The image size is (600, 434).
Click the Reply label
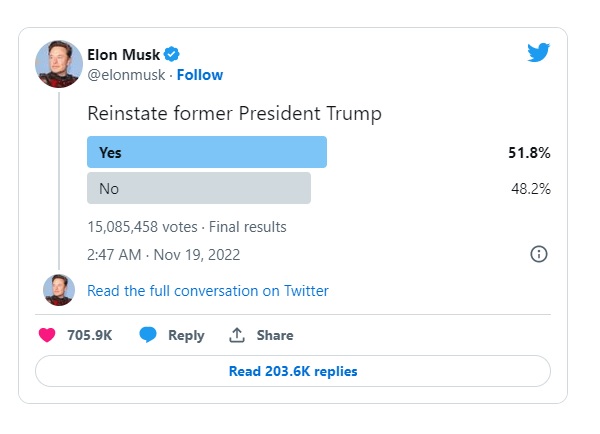point(186,336)
